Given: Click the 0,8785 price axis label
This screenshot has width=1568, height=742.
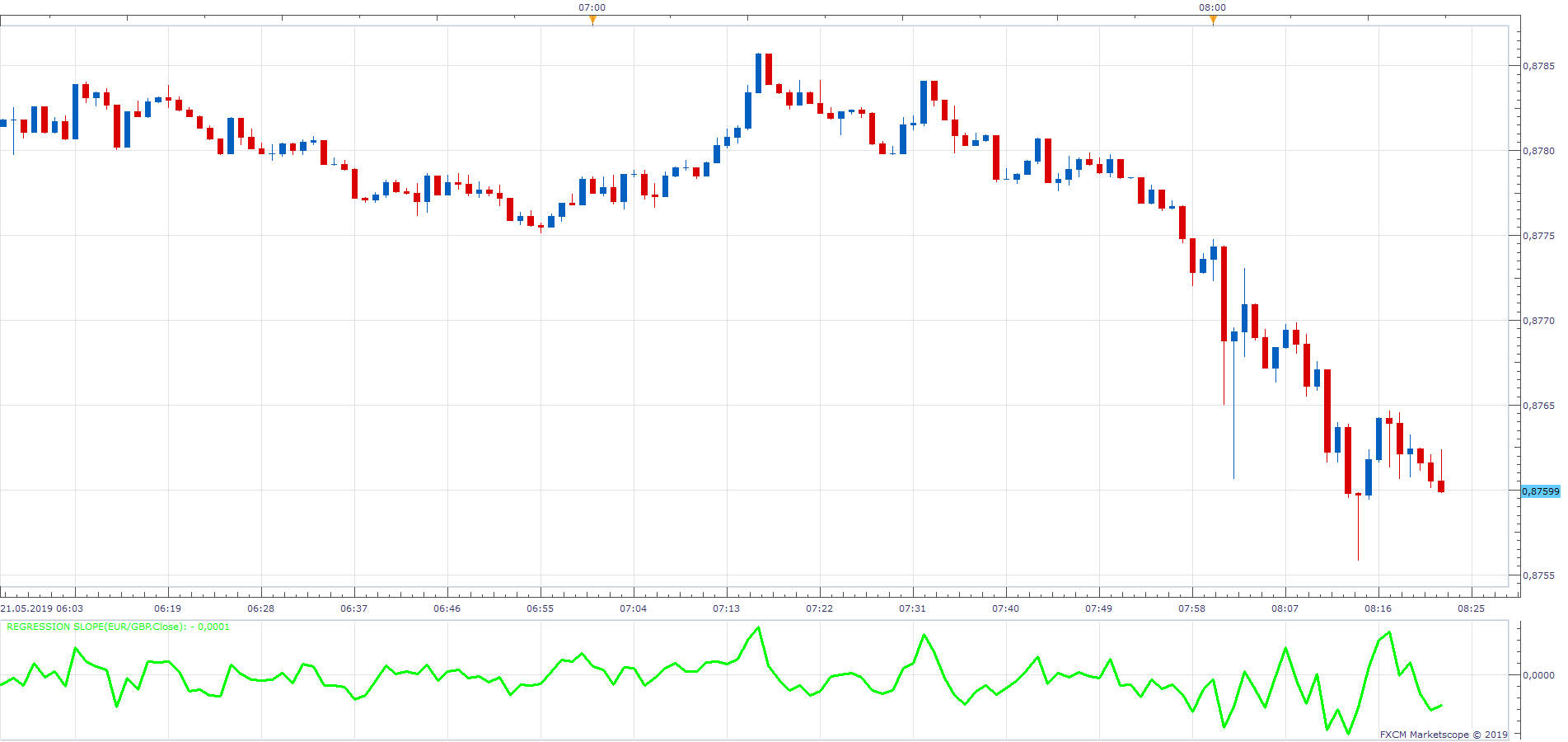Looking at the screenshot, I should (x=1538, y=66).
